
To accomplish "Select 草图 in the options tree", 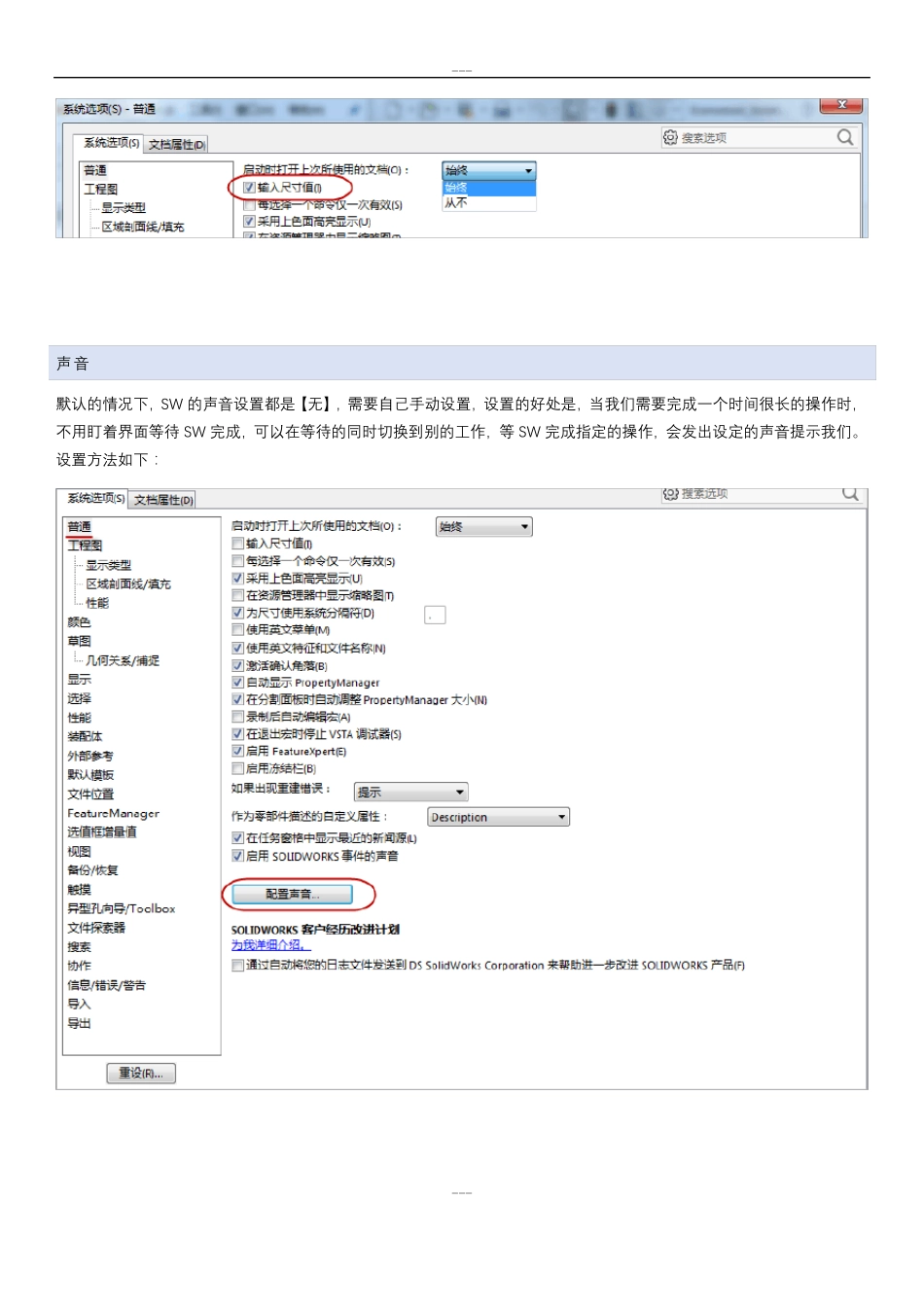I will [x=79, y=641].
